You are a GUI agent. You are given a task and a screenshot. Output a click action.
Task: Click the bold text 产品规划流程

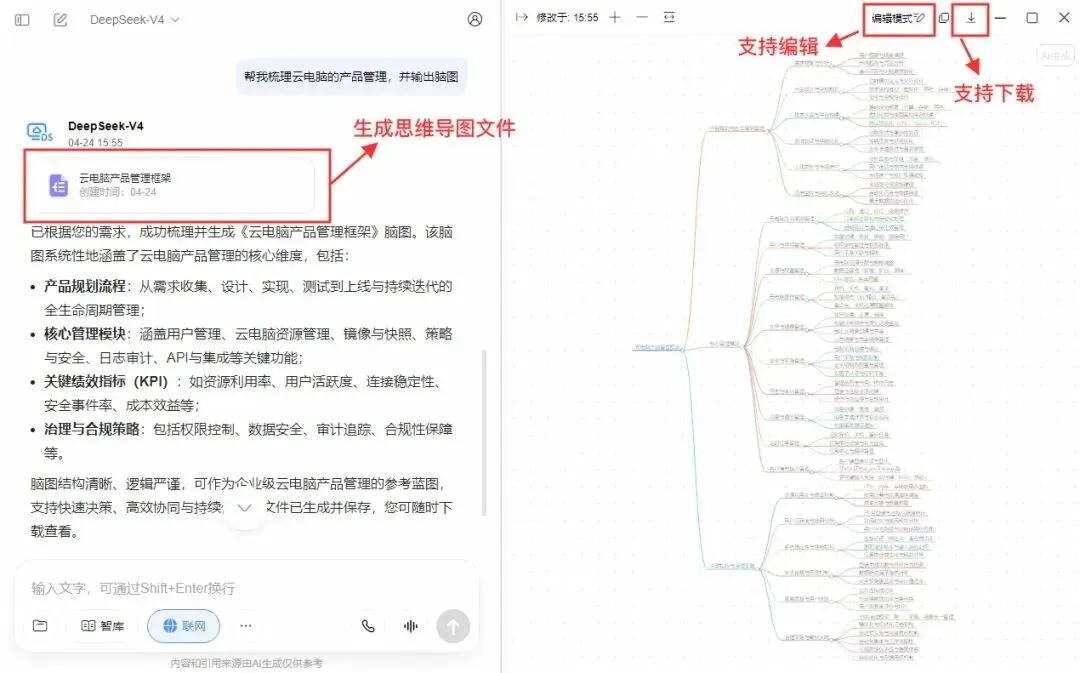tap(85, 286)
